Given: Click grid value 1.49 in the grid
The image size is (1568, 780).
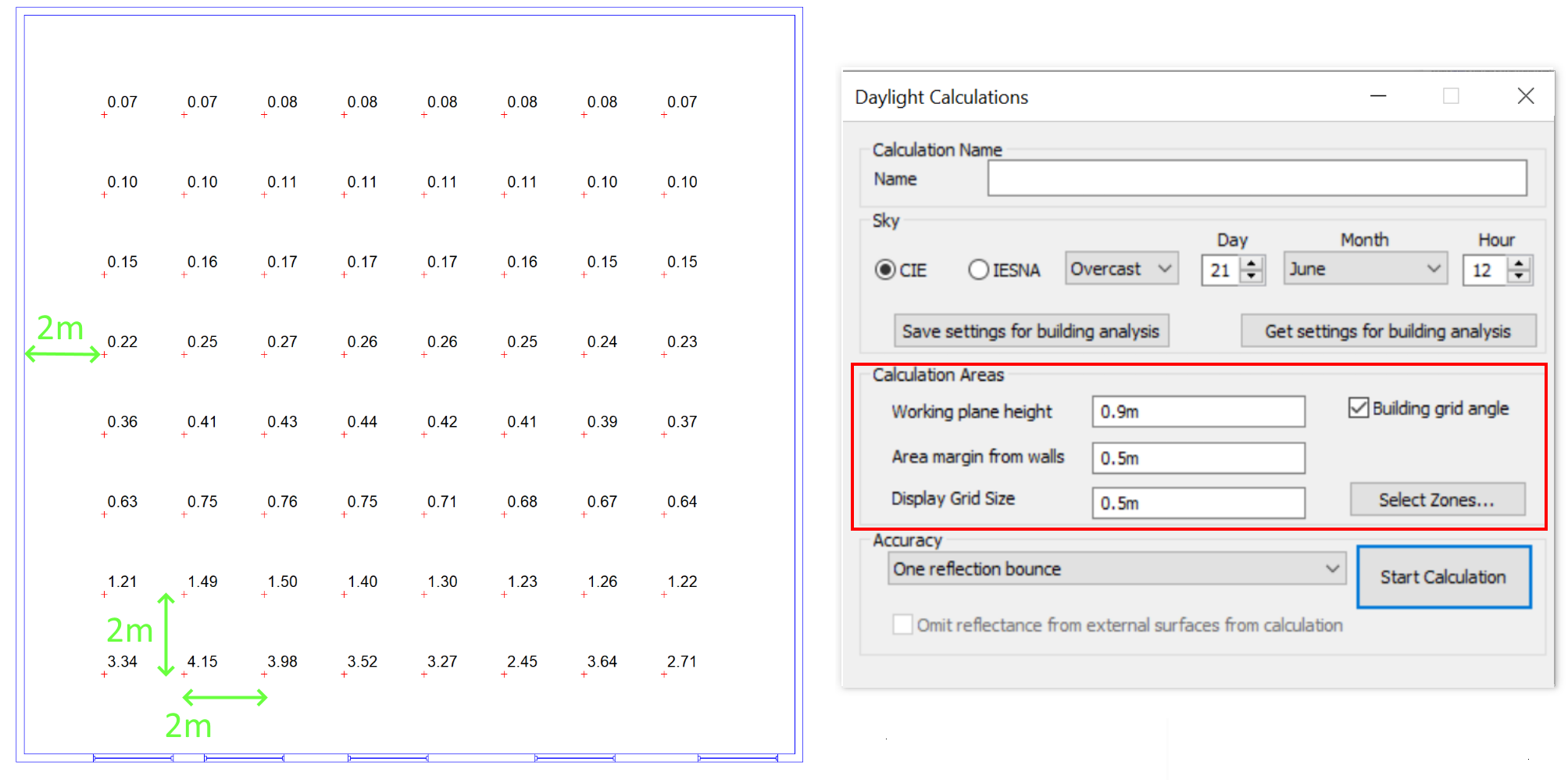Looking at the screenshot, I should coord(202,582).
